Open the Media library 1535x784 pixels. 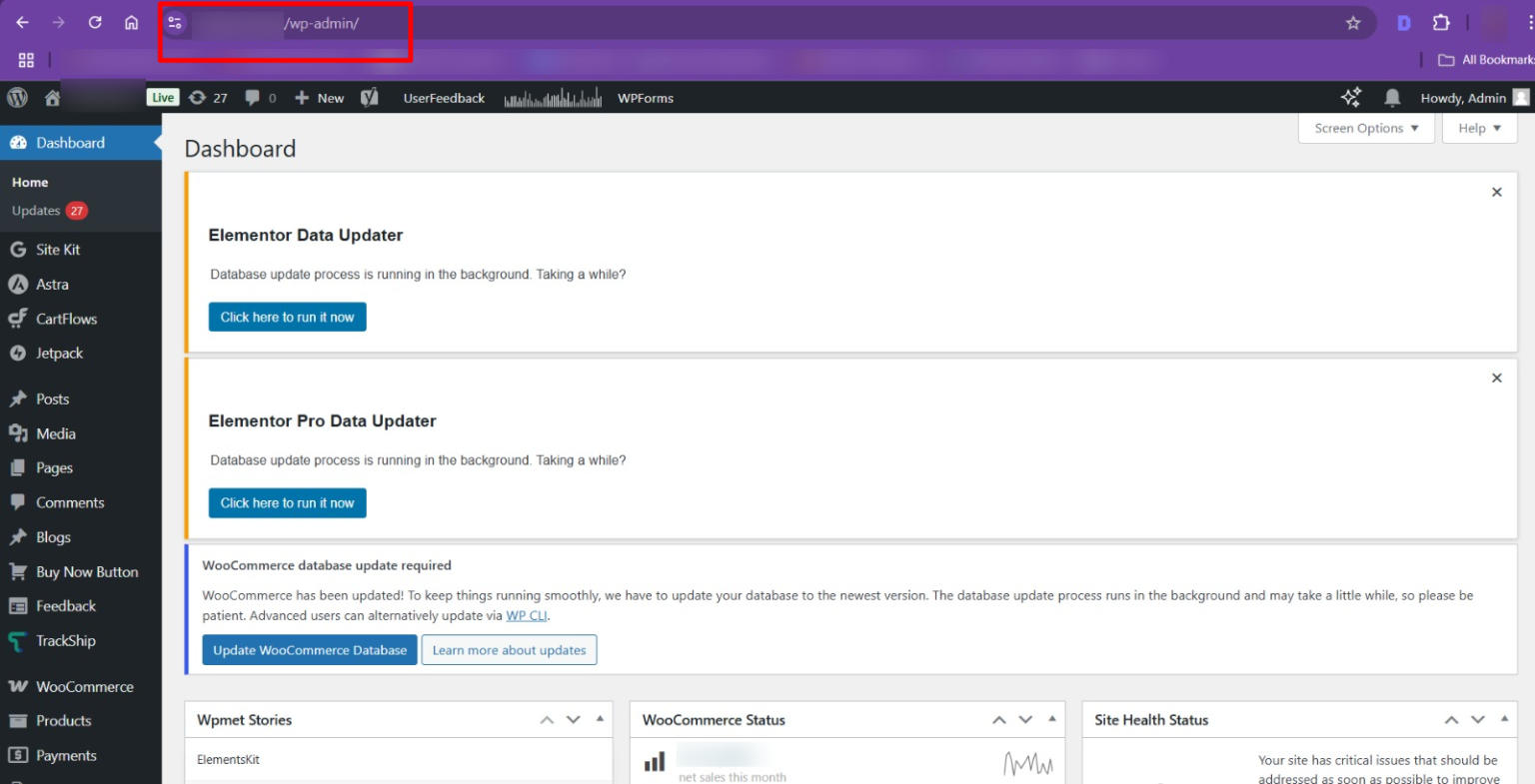click(x=54, y=433)
